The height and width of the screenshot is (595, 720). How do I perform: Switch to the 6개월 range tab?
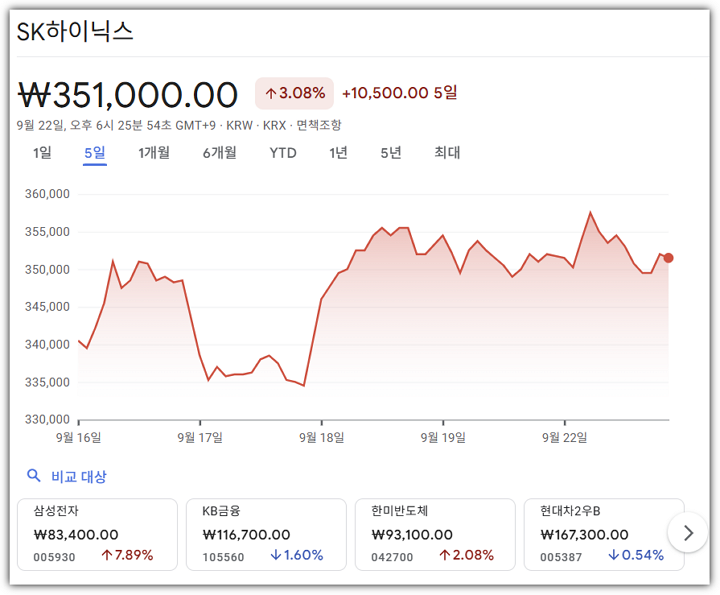219,152
